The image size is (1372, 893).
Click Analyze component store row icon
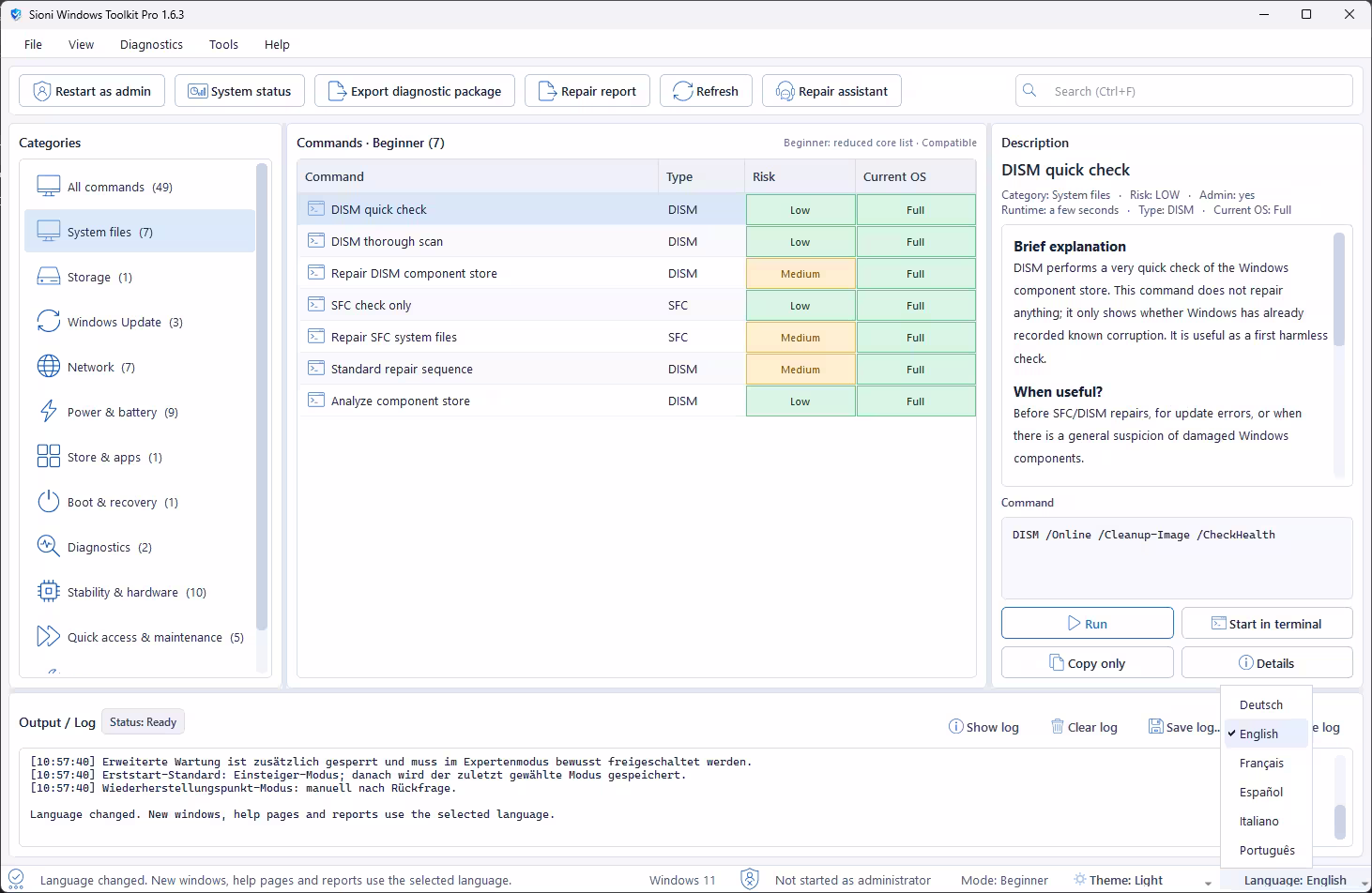[316, 401]
